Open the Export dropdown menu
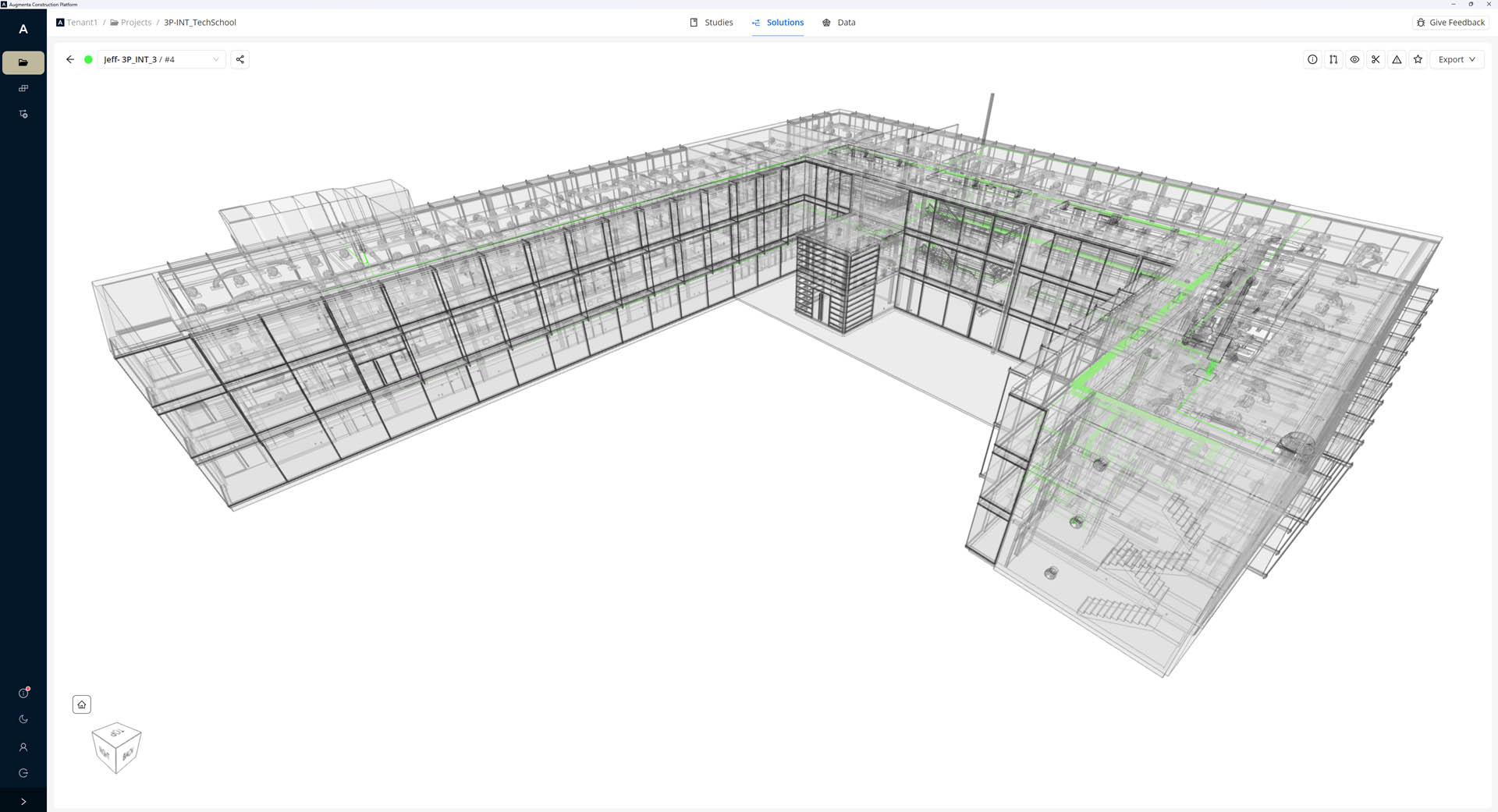Screen dimensions: 1498x812 1456,59
